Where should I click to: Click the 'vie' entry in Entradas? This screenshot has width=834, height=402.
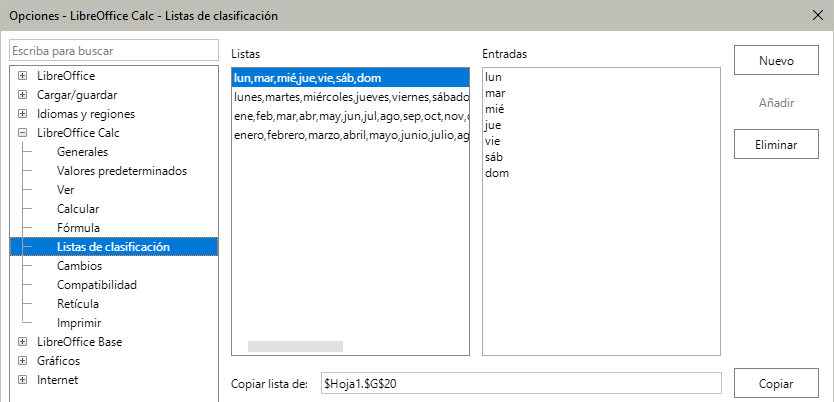(x=493, y=141)
